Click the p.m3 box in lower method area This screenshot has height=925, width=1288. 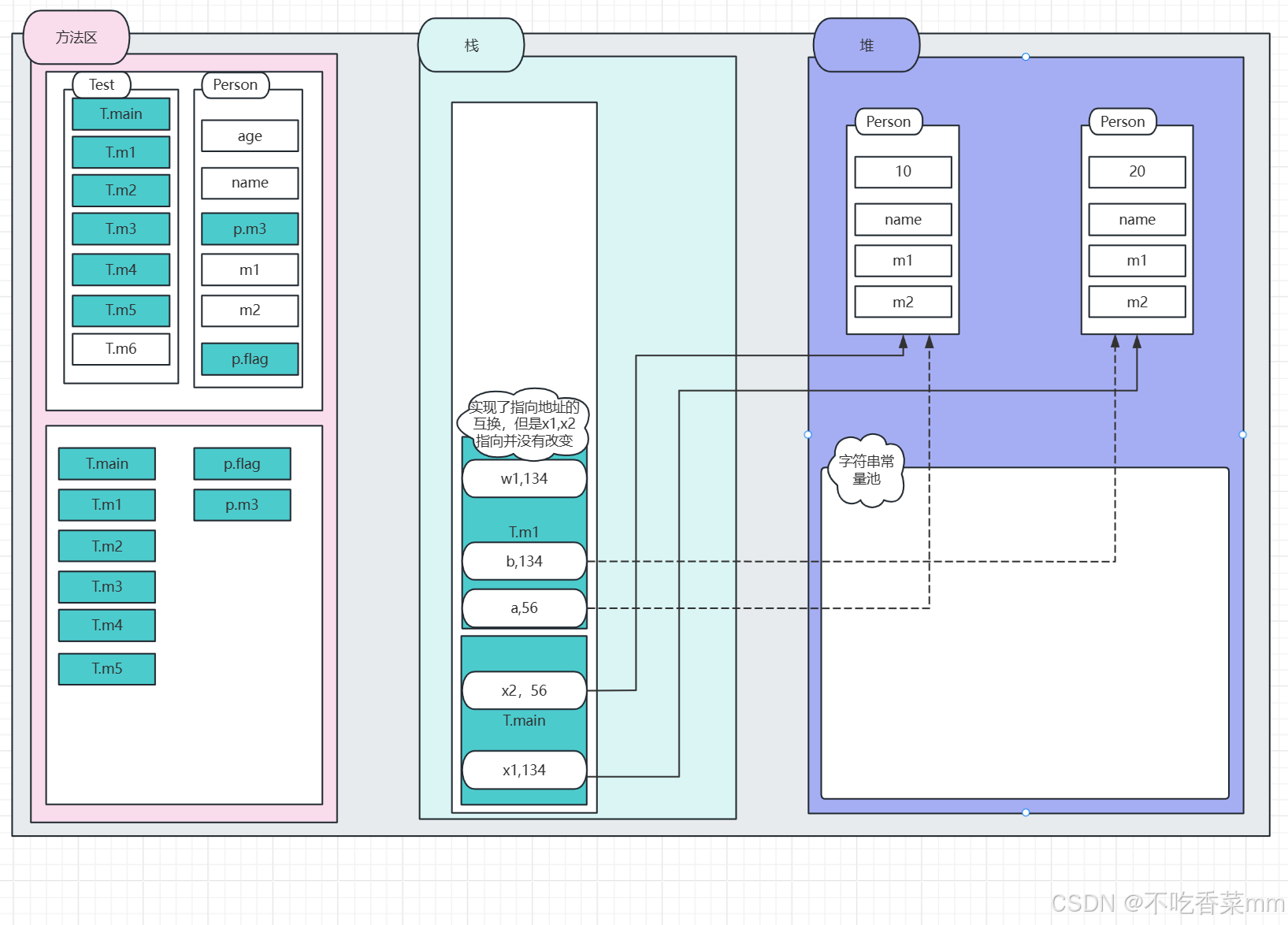pyautogui.click(x=243, y=505)
